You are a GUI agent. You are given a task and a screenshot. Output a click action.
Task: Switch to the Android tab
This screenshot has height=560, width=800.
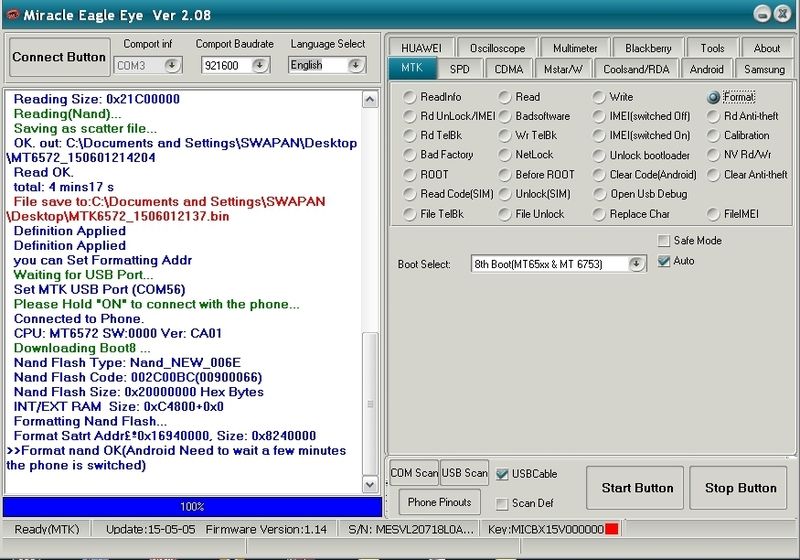707,69
